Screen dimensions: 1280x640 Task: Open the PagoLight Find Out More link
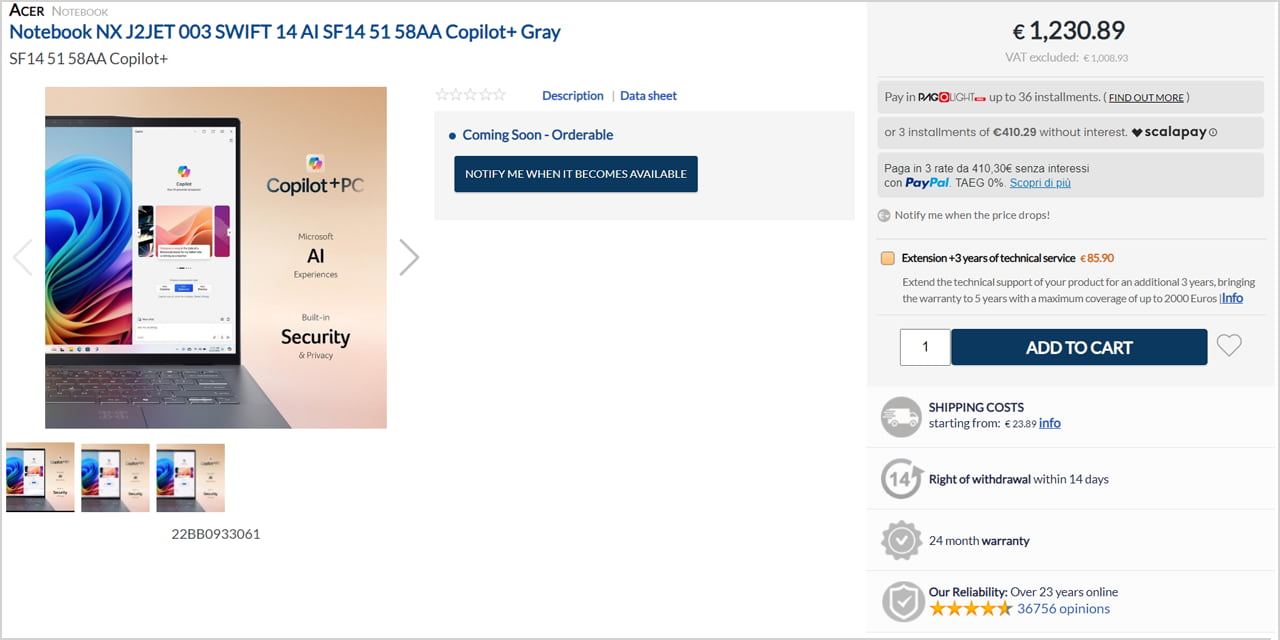[1146, 98]
